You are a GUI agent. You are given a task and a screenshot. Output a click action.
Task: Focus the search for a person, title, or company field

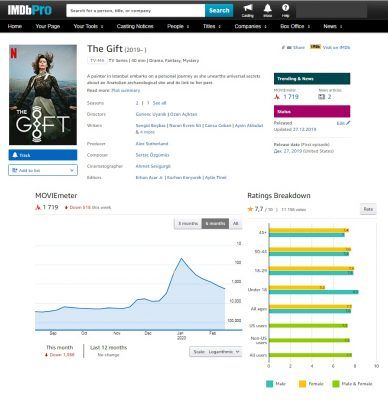(136, 11)
